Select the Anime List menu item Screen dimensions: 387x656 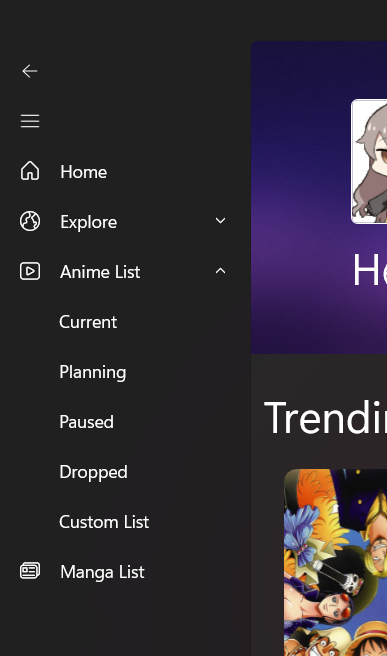point(100,272)
